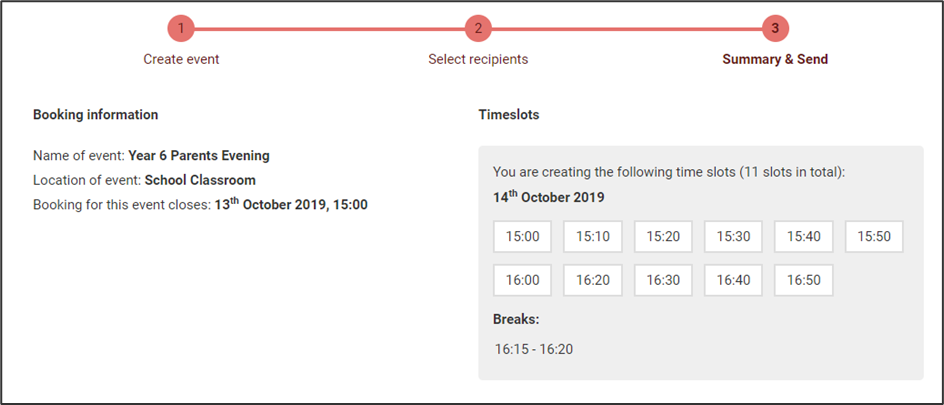
Task: Click the 16:15 - 16:20 break entry
Action: coord(534,349)
